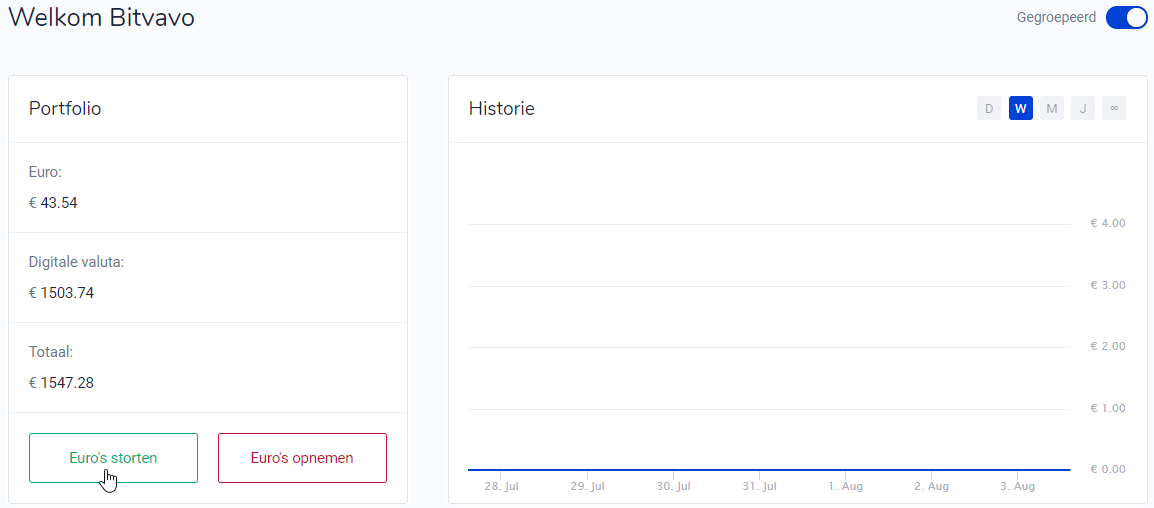Click the Euro balance € 43.54
The width and height of the screenshot is (1154, 508).
coord(53,203)
